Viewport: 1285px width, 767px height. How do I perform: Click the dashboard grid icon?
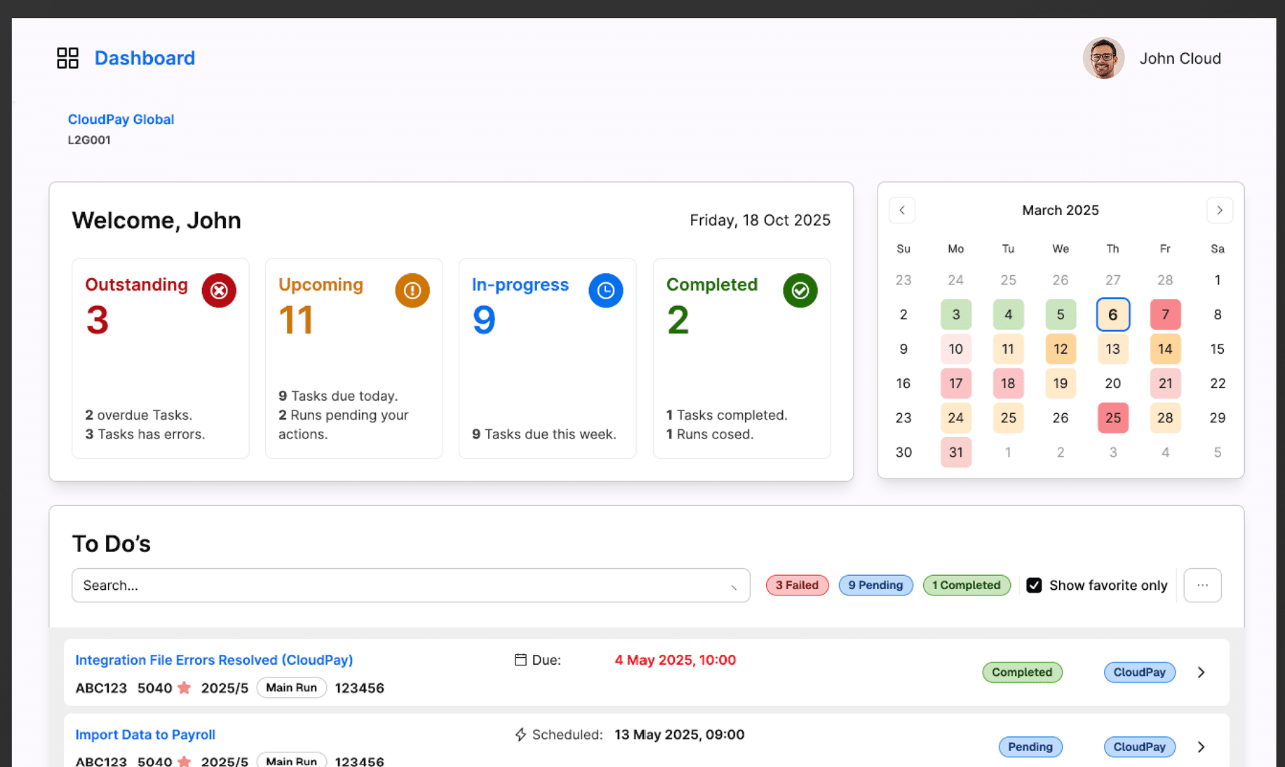(67, 58)
